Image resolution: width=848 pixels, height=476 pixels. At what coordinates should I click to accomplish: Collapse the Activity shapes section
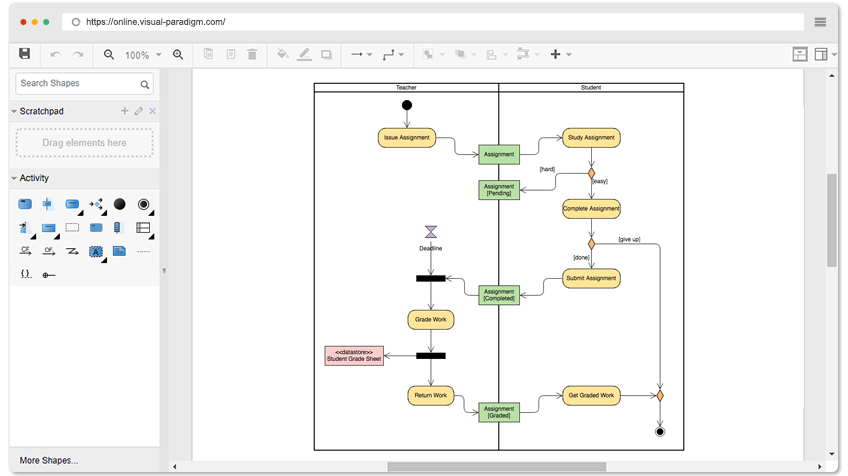click(14, 178)
